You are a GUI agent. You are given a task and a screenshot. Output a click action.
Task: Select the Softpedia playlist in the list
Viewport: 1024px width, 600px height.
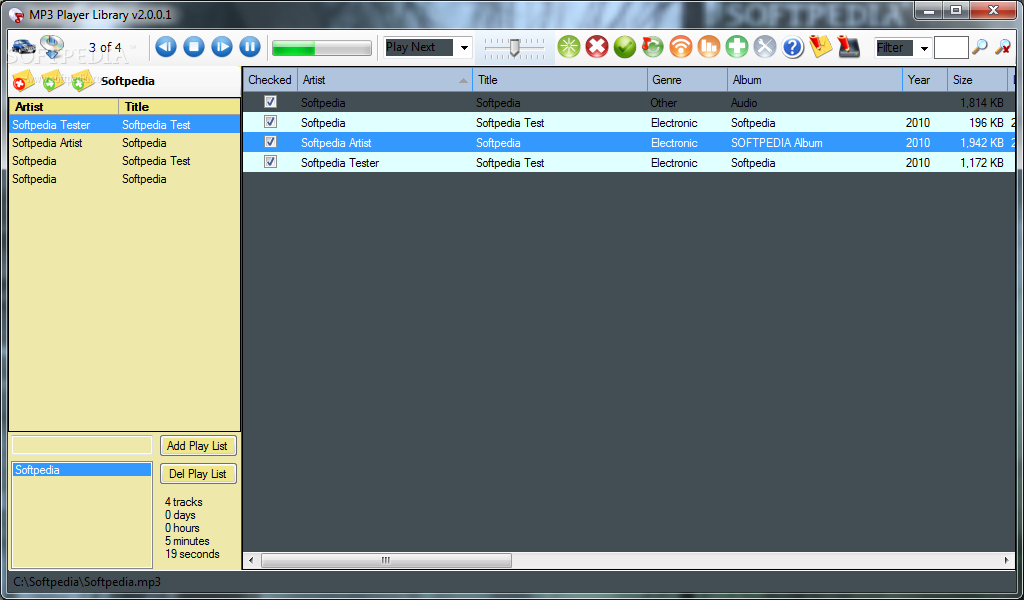coord(82,469)
